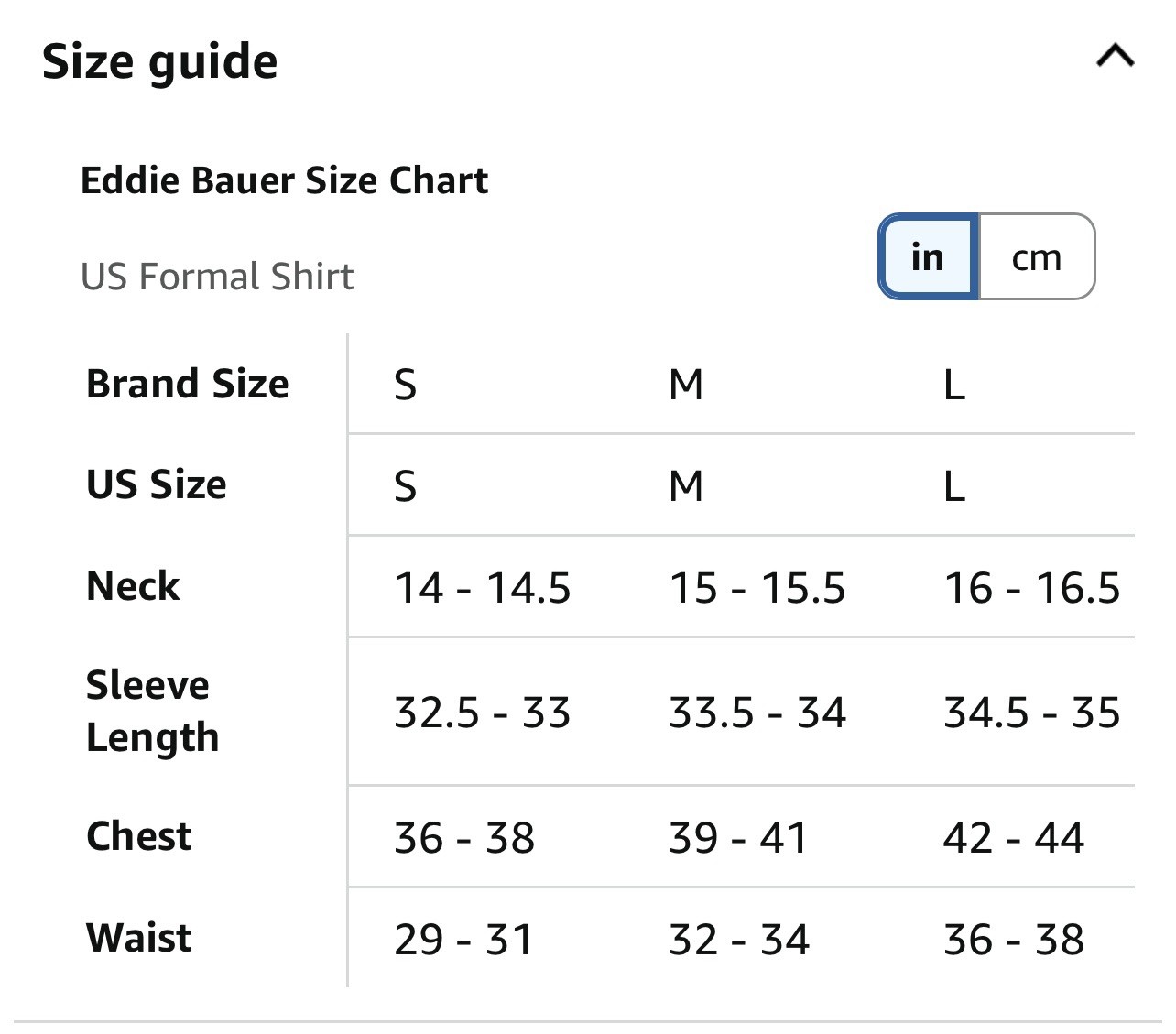Viewport: 1176px width, 1034px height.
Task: Click the Brand Size row header
Action: (x=187, y=383)
